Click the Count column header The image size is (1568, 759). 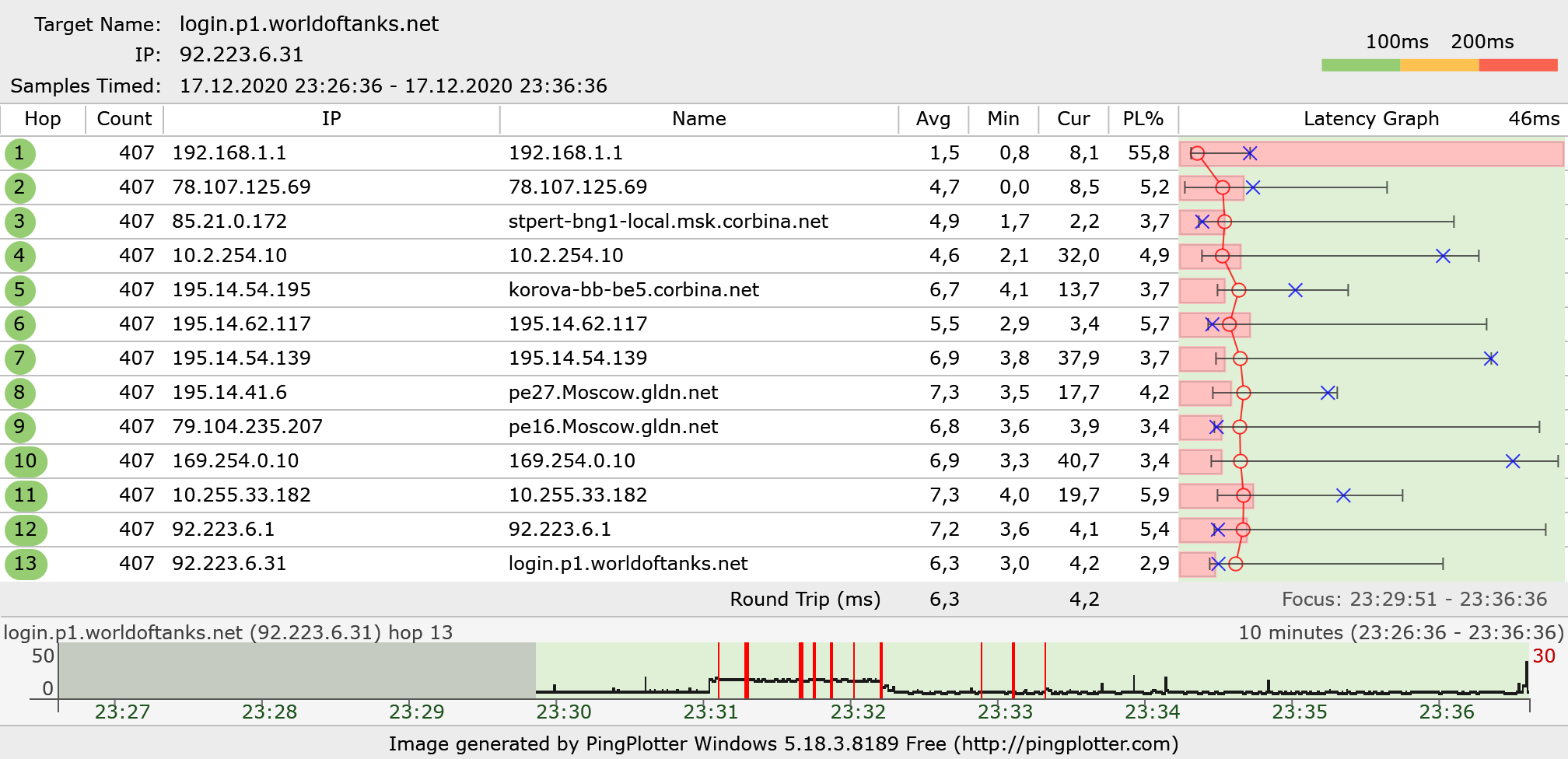pos(124,119)
